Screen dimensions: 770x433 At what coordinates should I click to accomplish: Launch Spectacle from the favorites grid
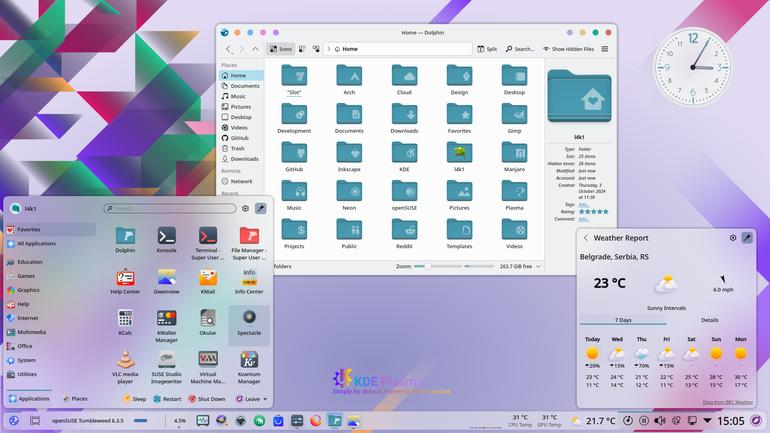click(x=249, y=324)
